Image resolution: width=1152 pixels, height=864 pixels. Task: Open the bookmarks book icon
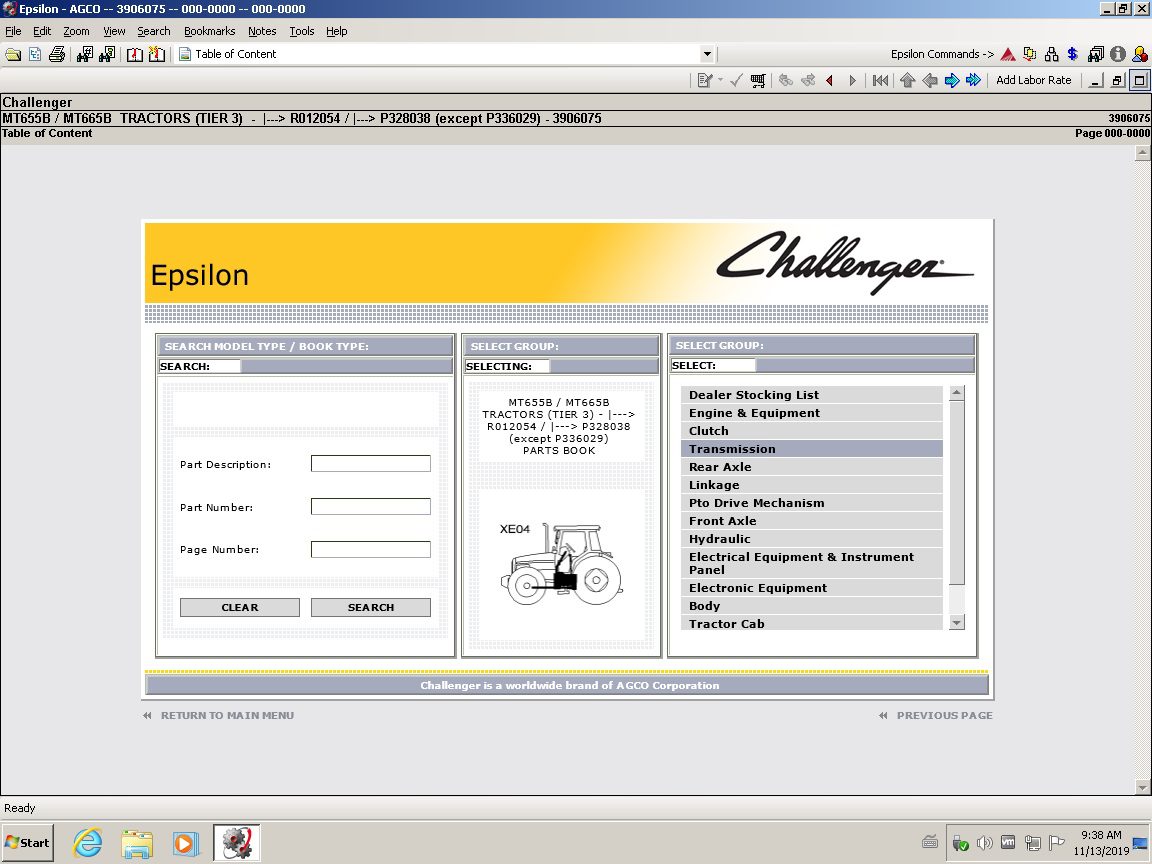(134, 54)
